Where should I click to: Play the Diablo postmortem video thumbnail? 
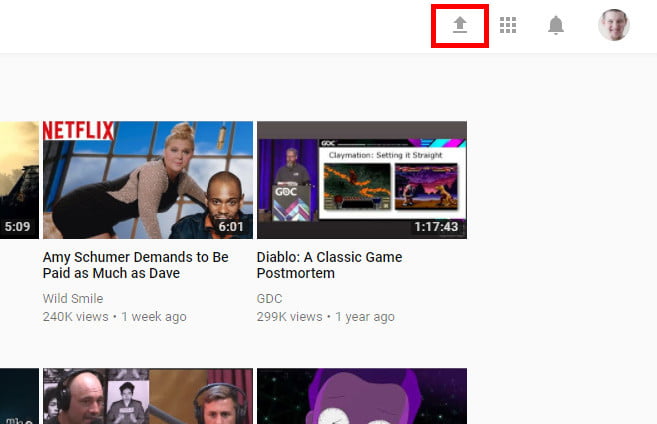[362, 180]
